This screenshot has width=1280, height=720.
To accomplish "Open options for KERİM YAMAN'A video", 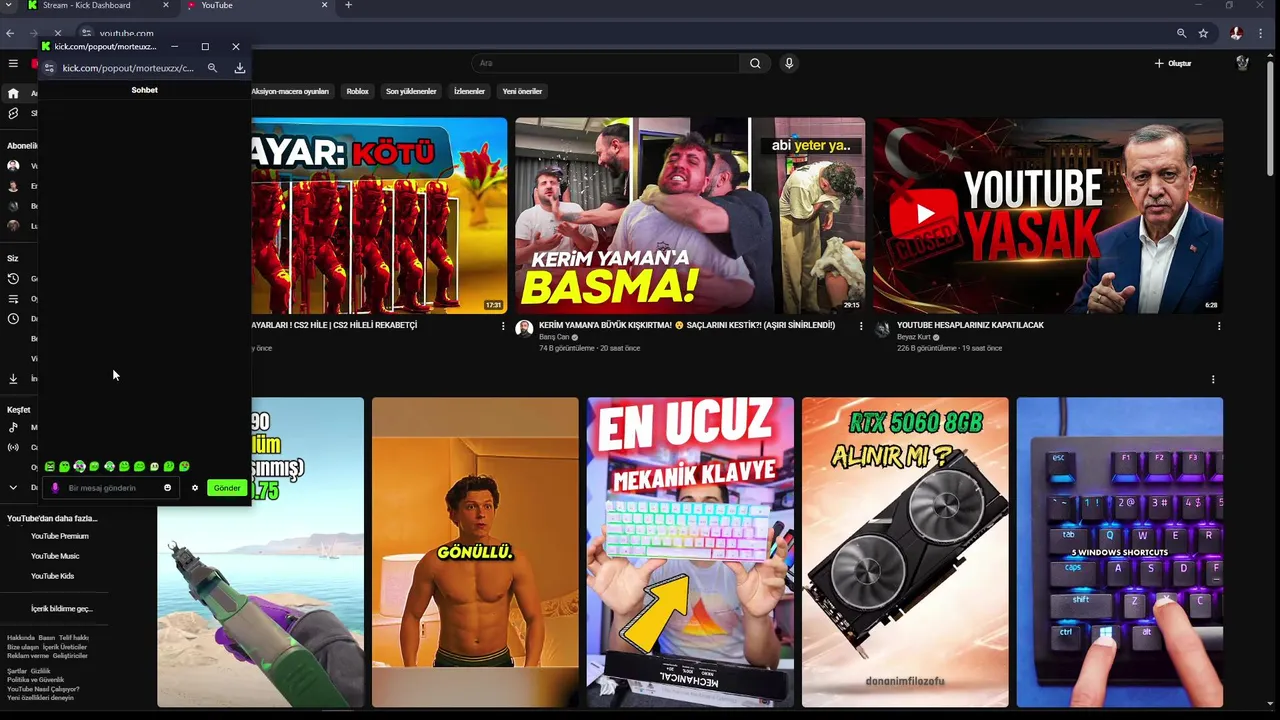I will [x=861, y=326].
